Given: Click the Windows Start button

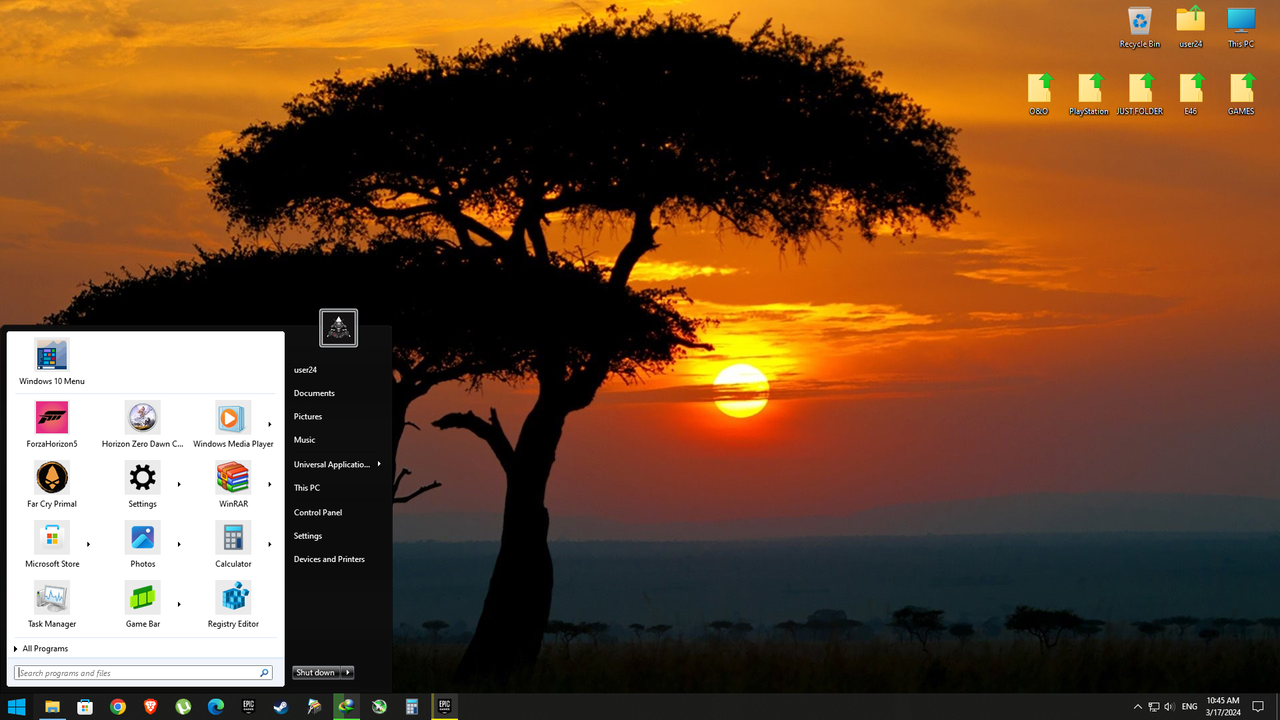Looking at the screenshot, I should 16,706.
